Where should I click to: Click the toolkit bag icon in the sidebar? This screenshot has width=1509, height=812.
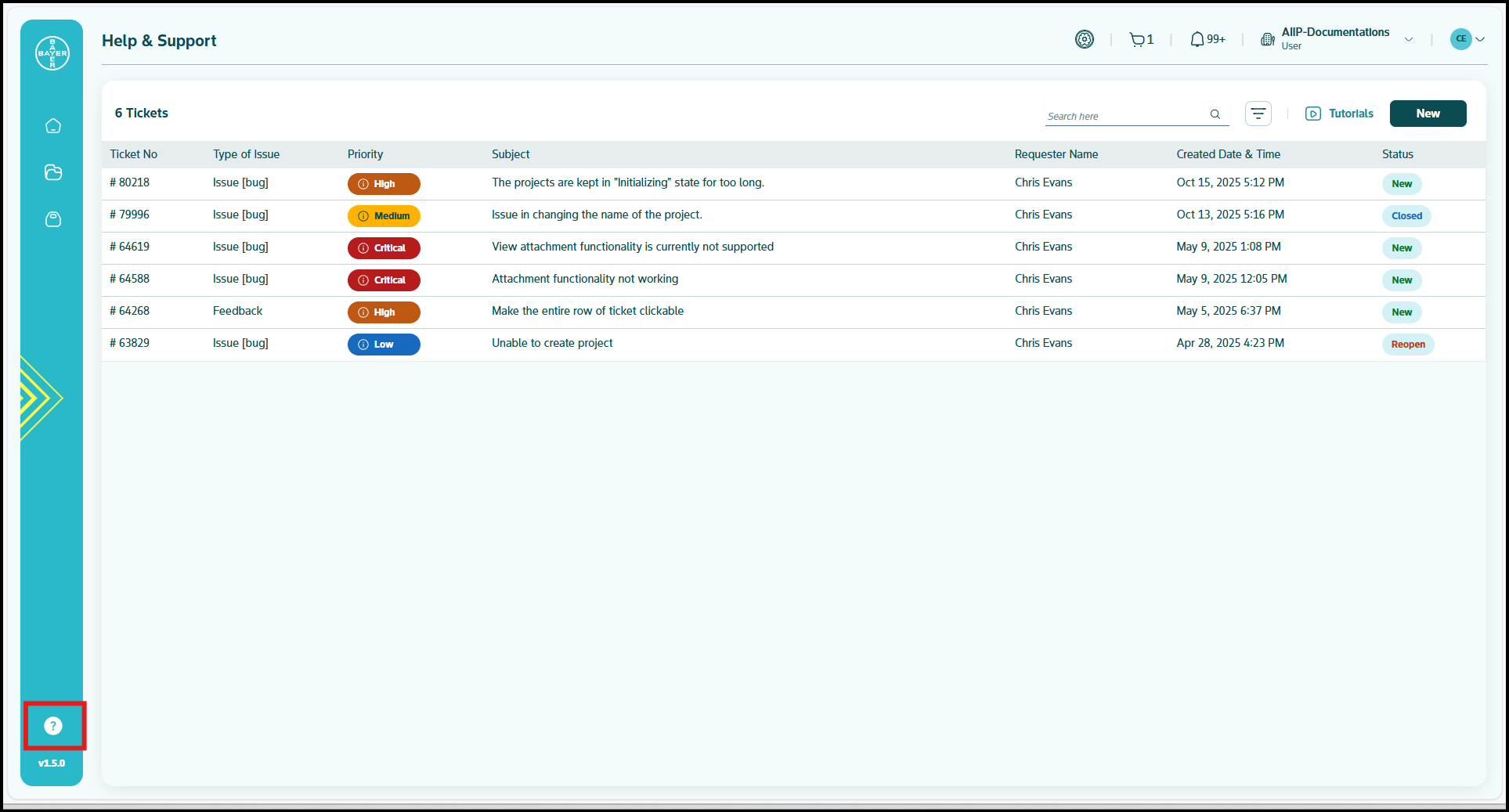coord(52,219)
